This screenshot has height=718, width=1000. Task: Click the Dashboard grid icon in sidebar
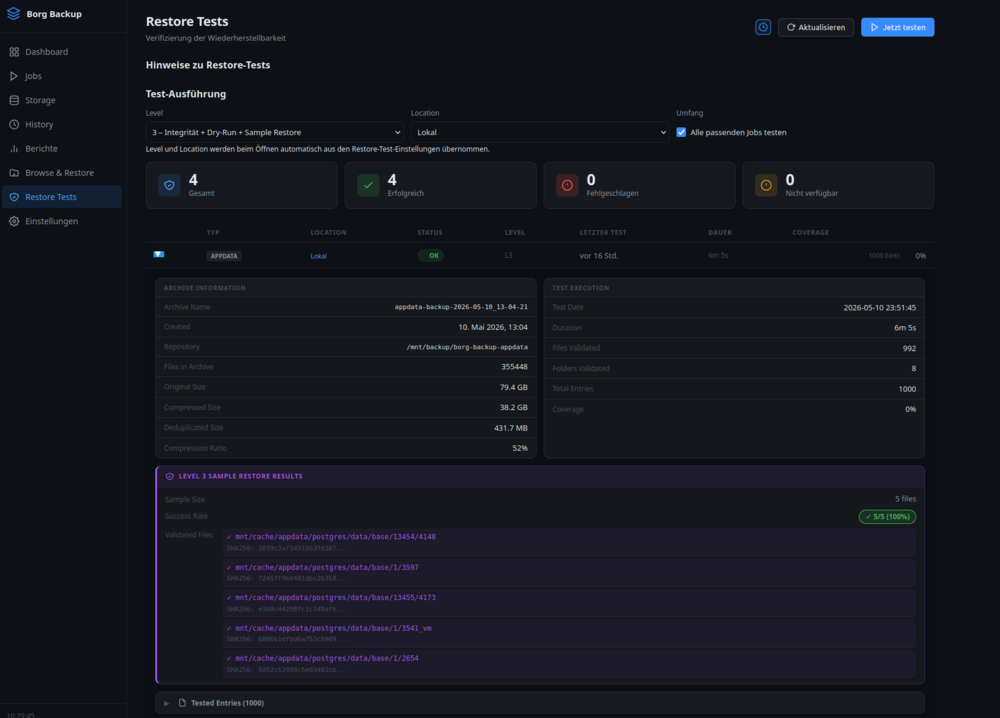[14, 52]
